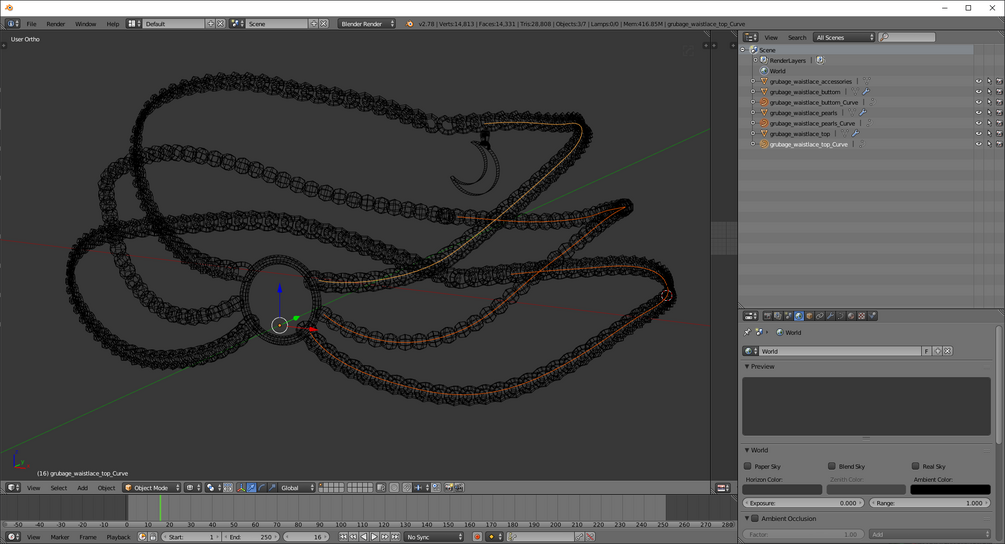Screen dimensions: 1005x544
Task: Open the Render menu
Action: [x=56, y=23]
